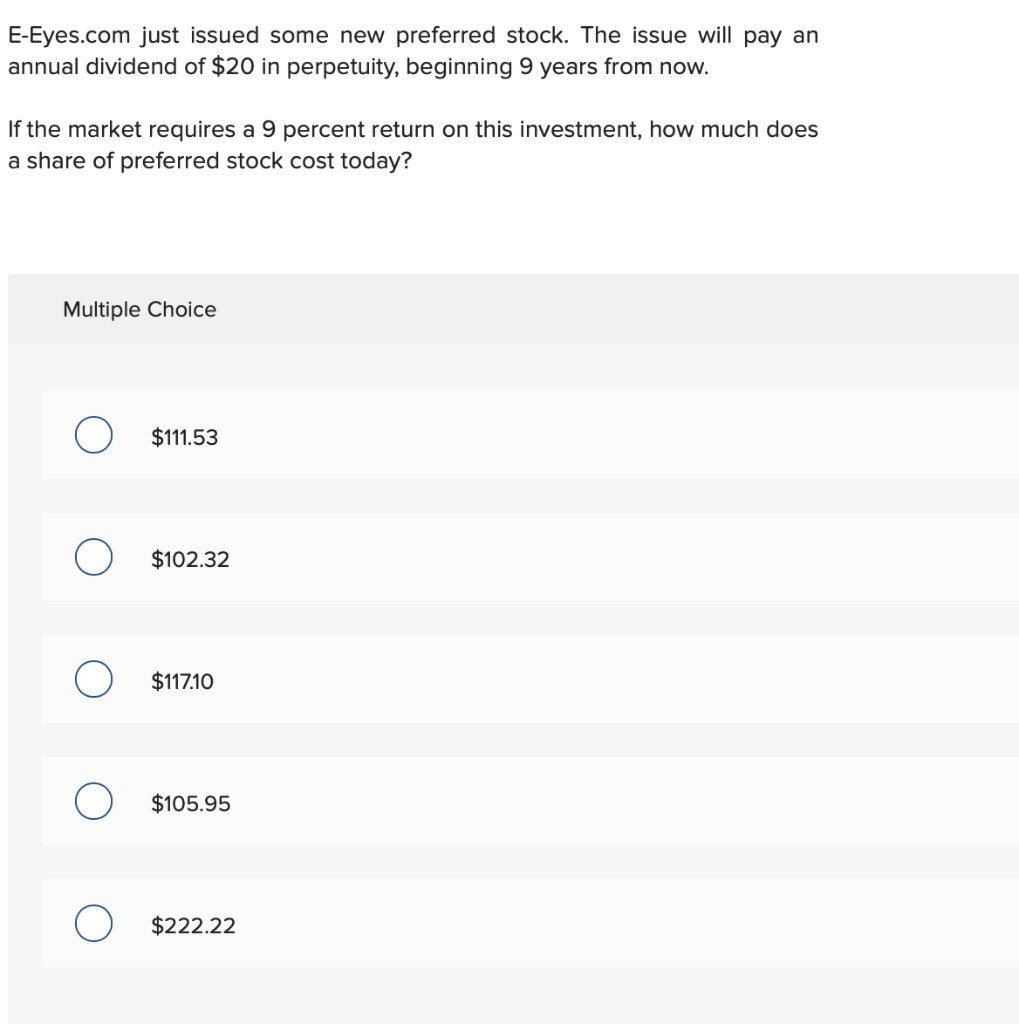Select the $105.95 radio button
The height and width of the screenshot is (1024, 1019).
[93, 800]
